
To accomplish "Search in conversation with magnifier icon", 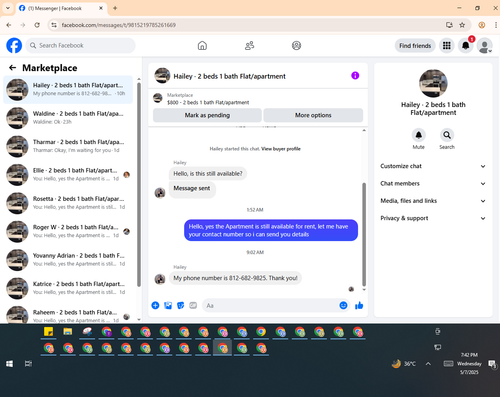I will (447, 135).
